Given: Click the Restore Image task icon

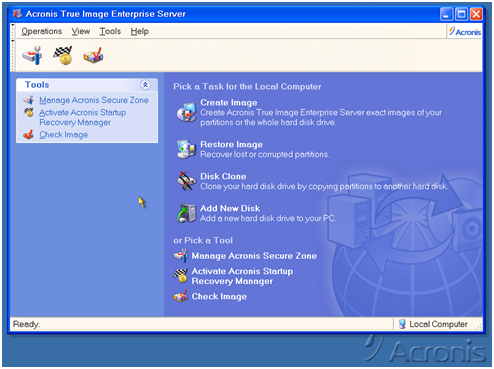Looking at the screenshot, I should tap(186, 149).
